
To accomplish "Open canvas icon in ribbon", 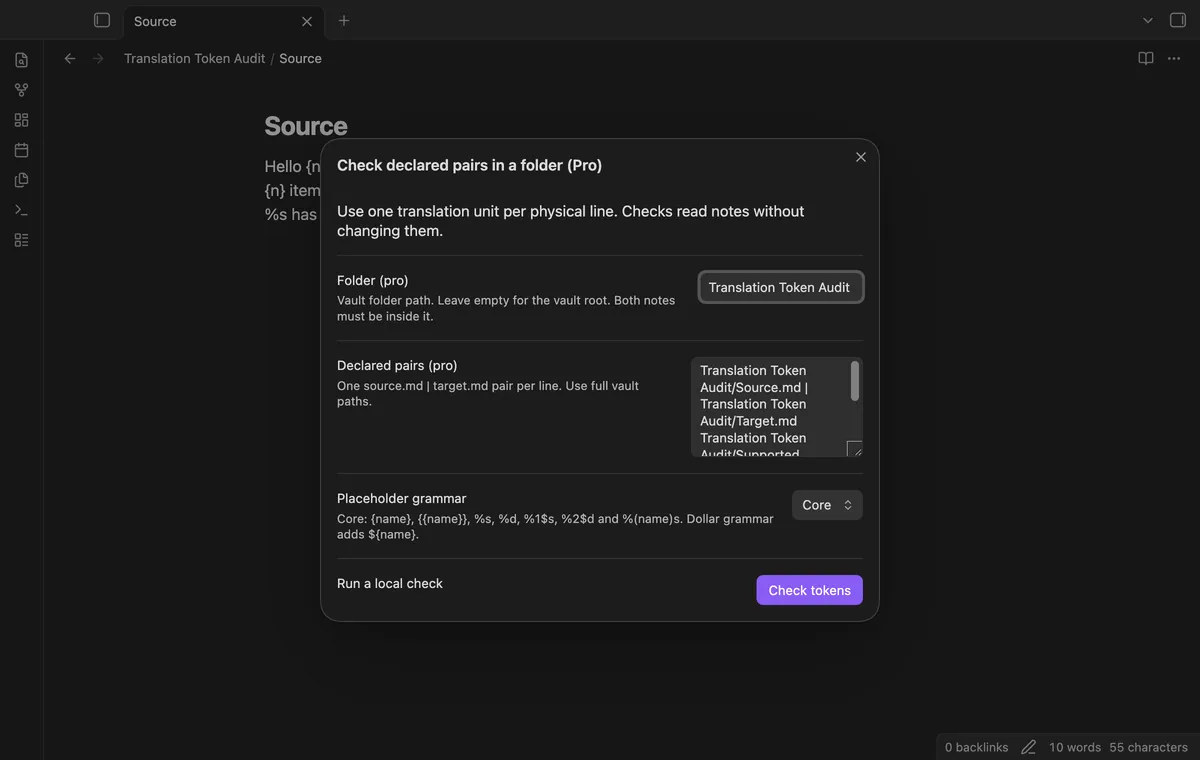I will (21, 120).
